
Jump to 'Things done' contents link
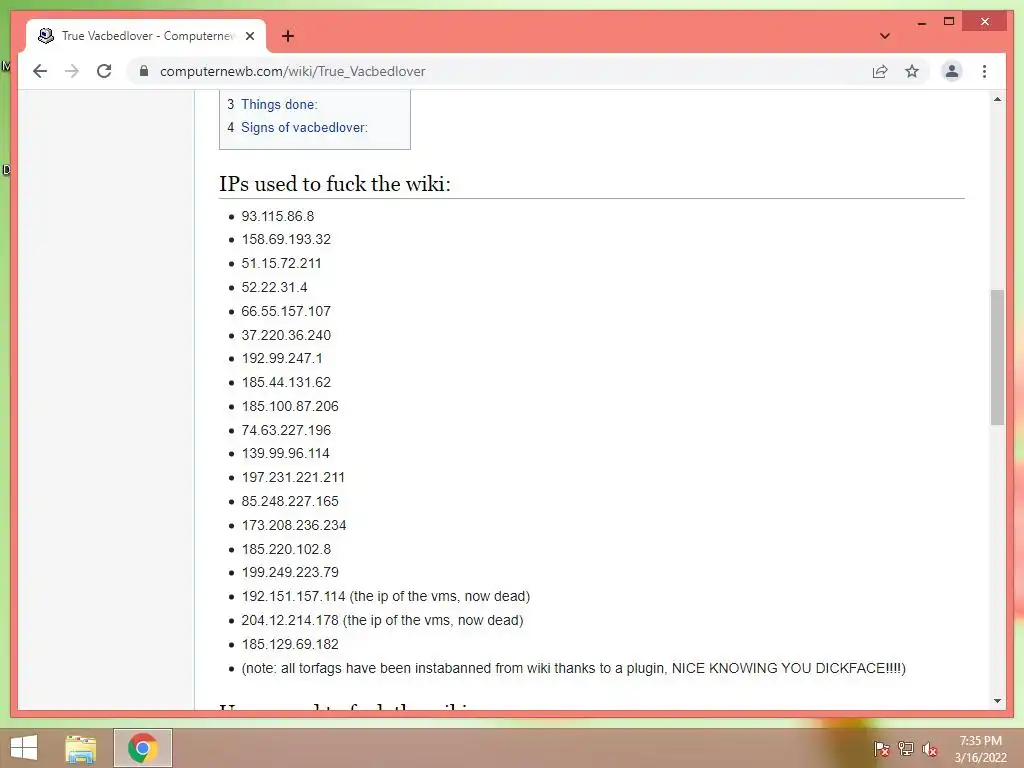point(279,104)
